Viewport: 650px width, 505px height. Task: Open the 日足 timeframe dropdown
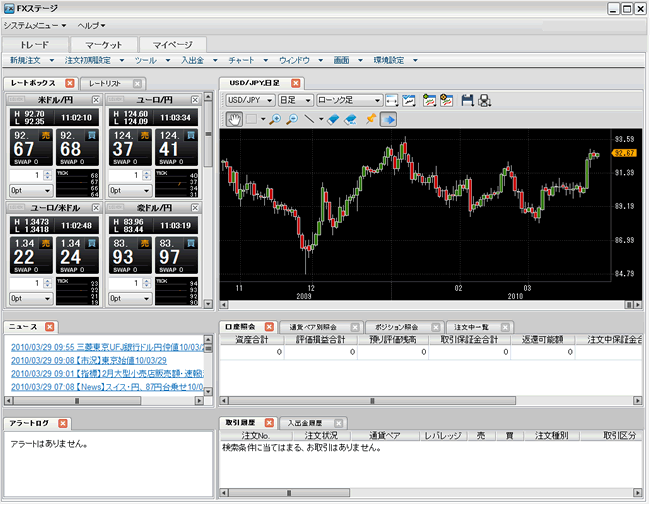(x=296, y=100)
